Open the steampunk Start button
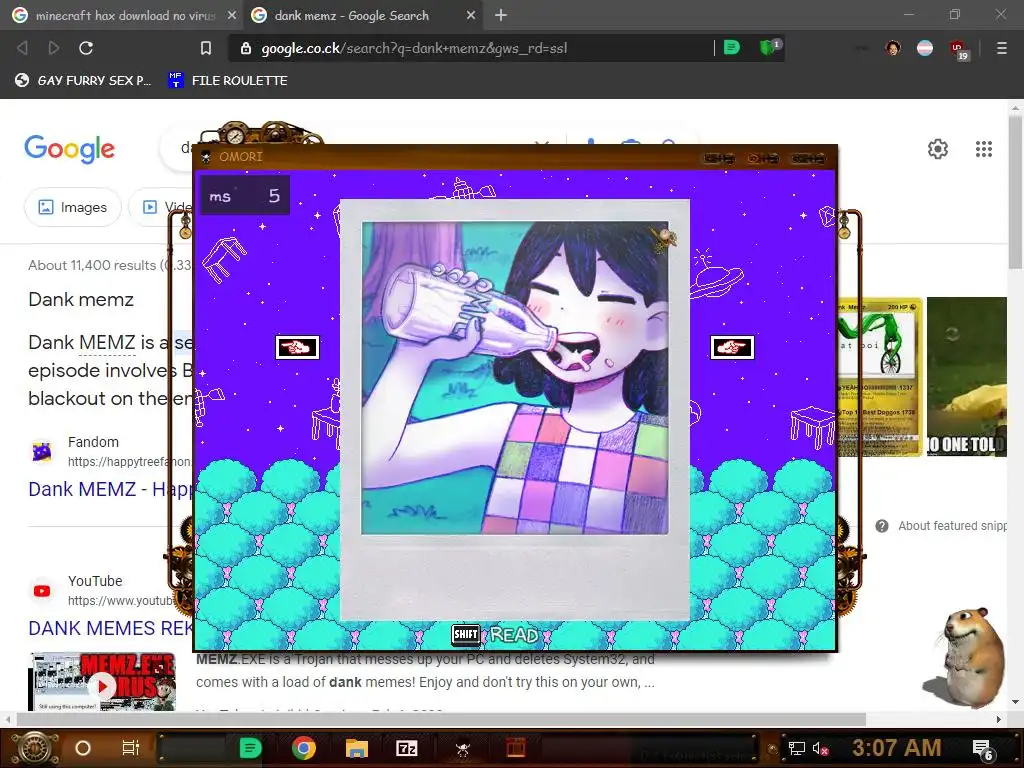 click(x=34, y=748)
